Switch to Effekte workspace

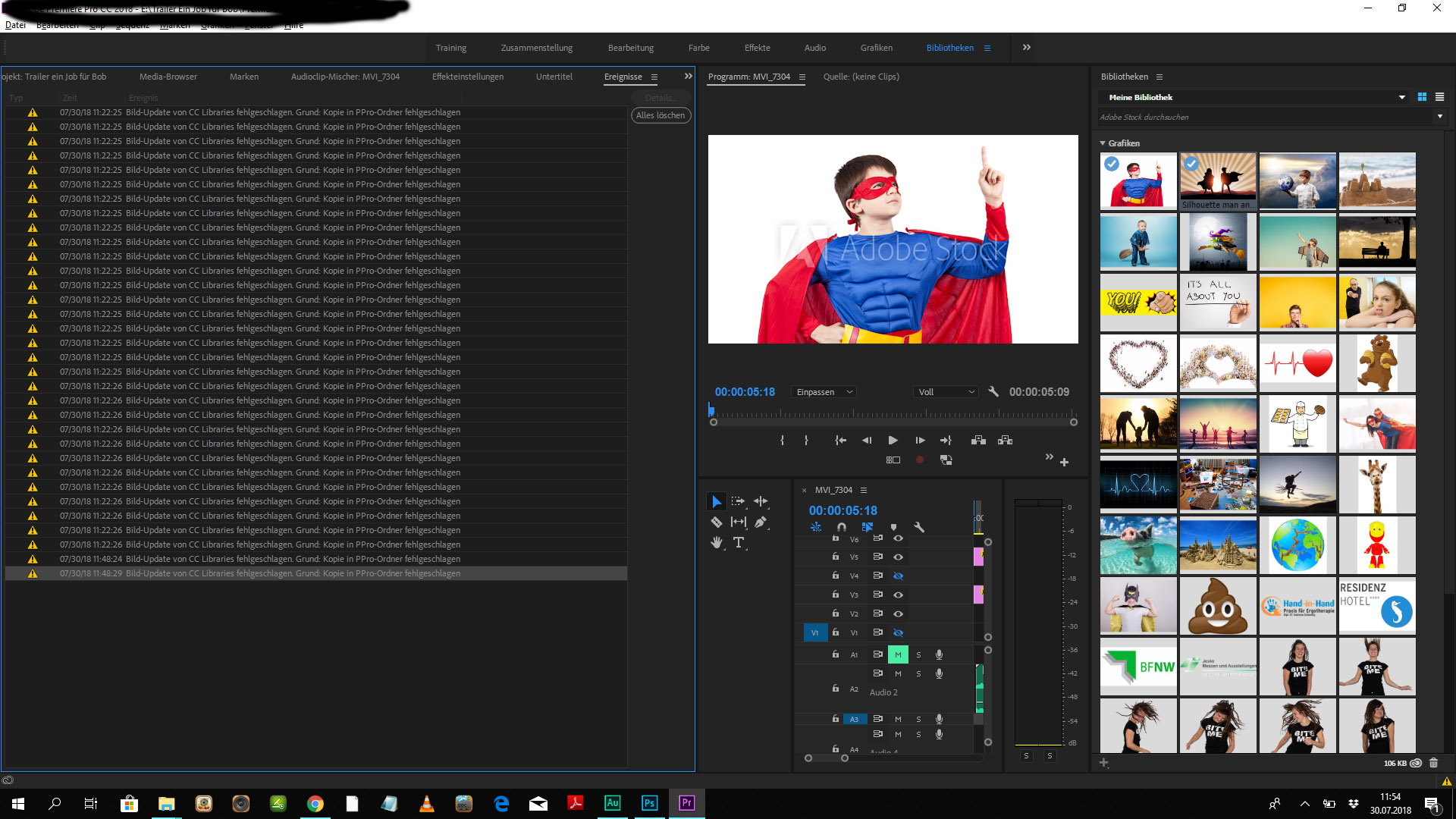point(757,48)
